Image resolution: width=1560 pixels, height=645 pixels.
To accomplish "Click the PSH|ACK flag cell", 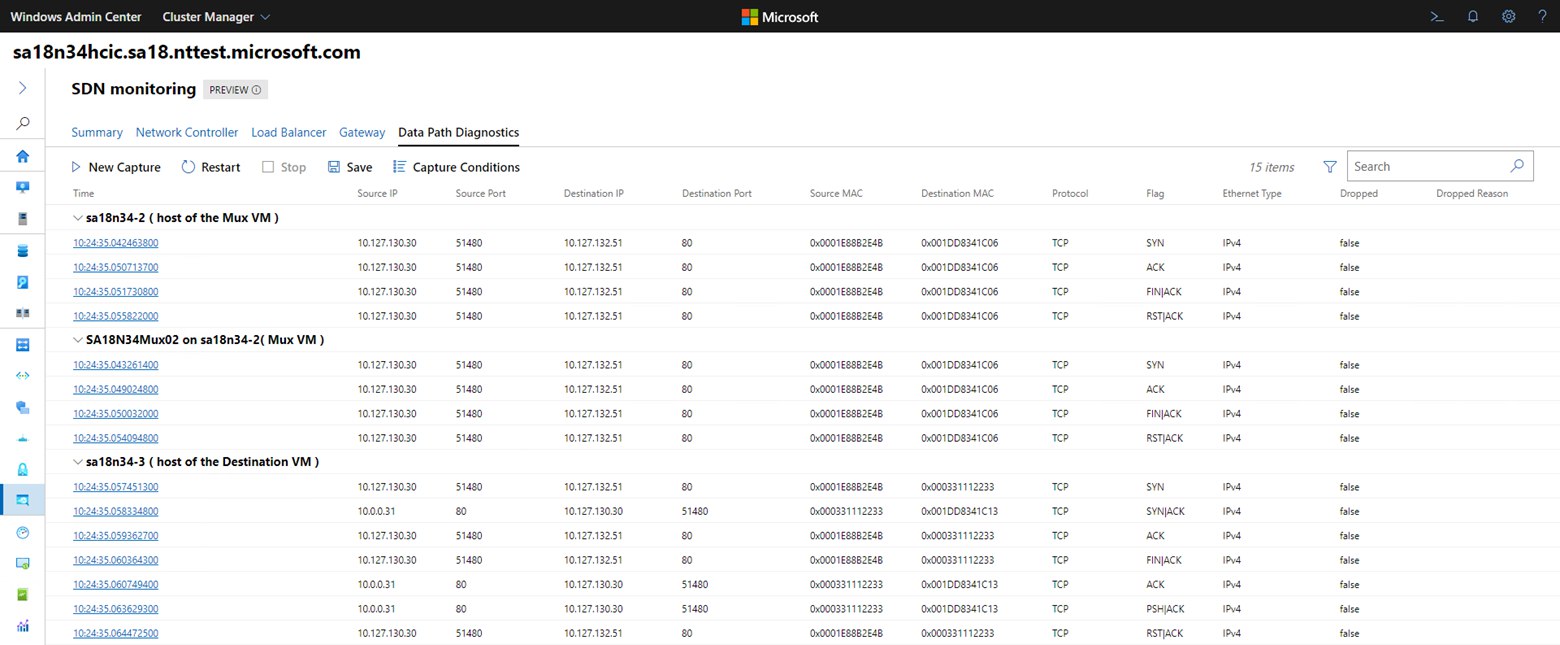I will (x=1165, y=609).
